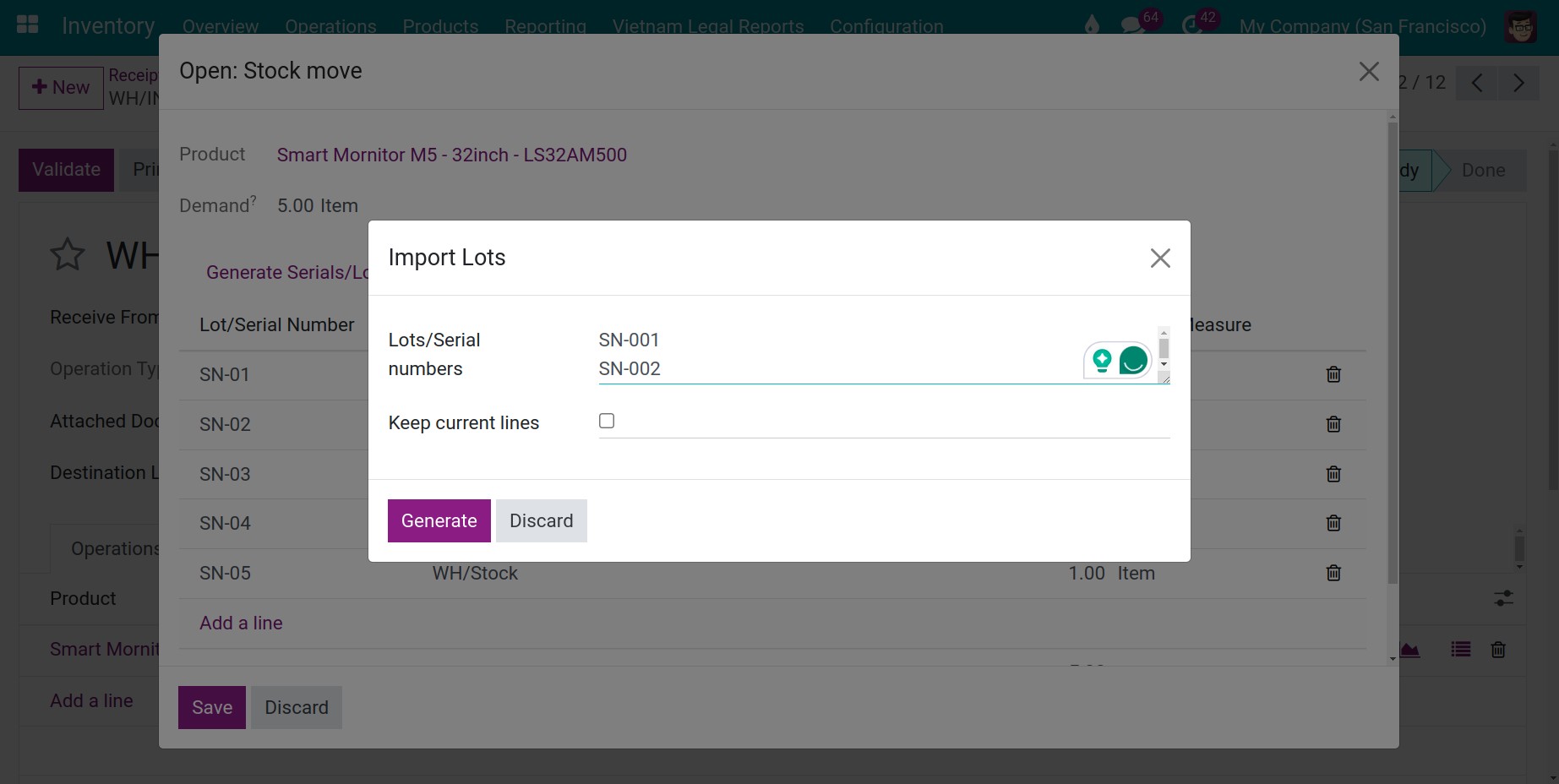Click the SN-05 lot cell
Viewport: 1559px width, 784px height.
tap(225, 573)
